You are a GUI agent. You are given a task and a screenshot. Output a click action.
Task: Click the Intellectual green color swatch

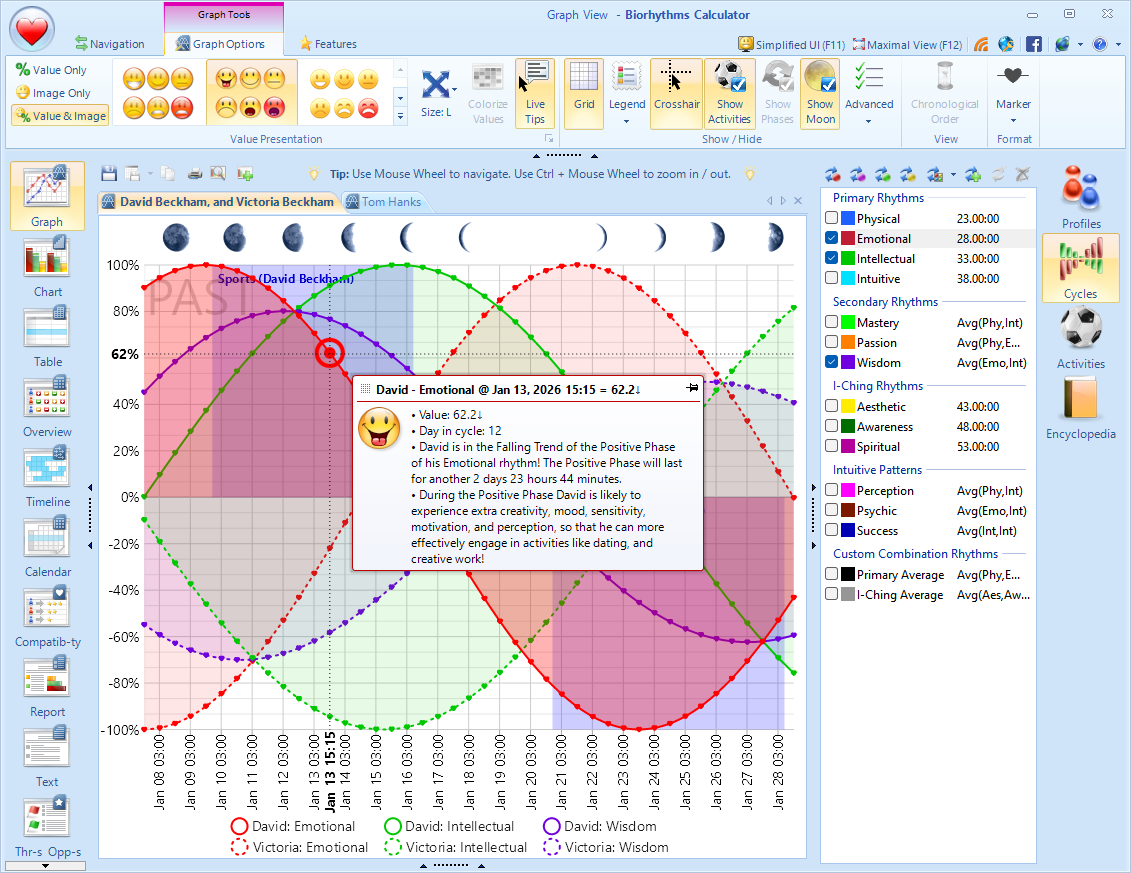pyautogui.click(x=848, y=258)
